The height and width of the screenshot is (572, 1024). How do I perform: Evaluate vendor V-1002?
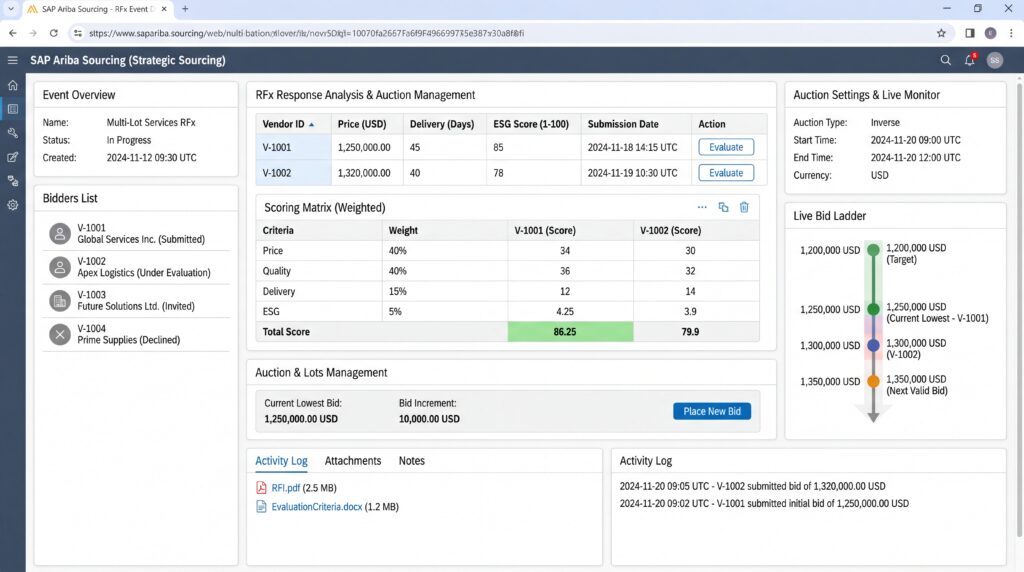pyautogui.click(x=726, y=173)
